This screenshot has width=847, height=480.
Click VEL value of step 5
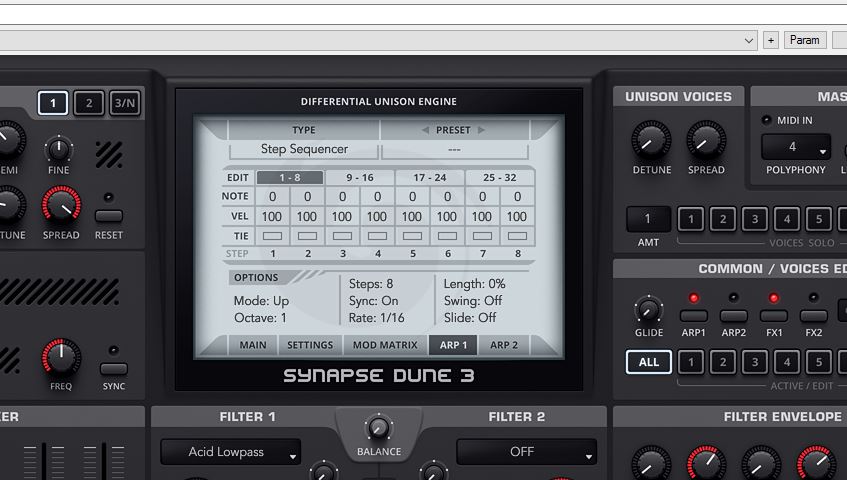[412, 217]
